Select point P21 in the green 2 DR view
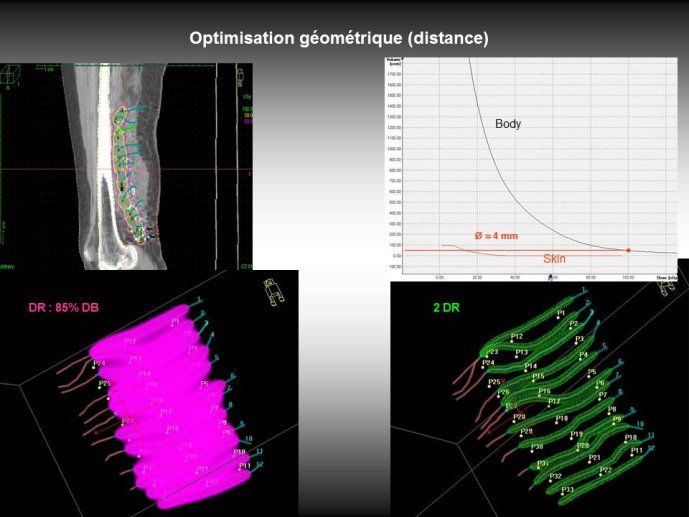 (594, 458)
